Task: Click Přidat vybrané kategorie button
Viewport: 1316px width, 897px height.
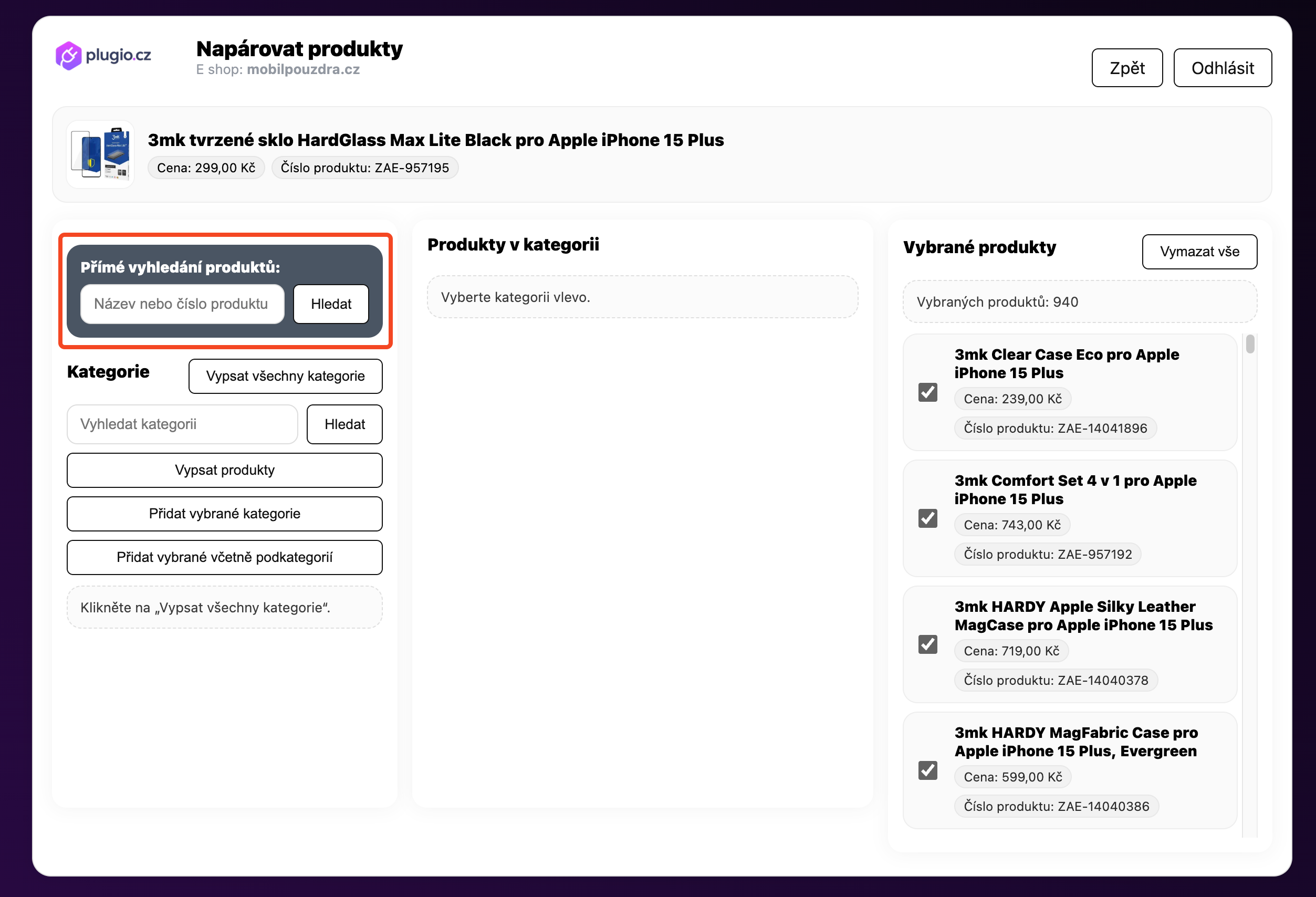Action: pyautogui.click(x=225, y=514)
